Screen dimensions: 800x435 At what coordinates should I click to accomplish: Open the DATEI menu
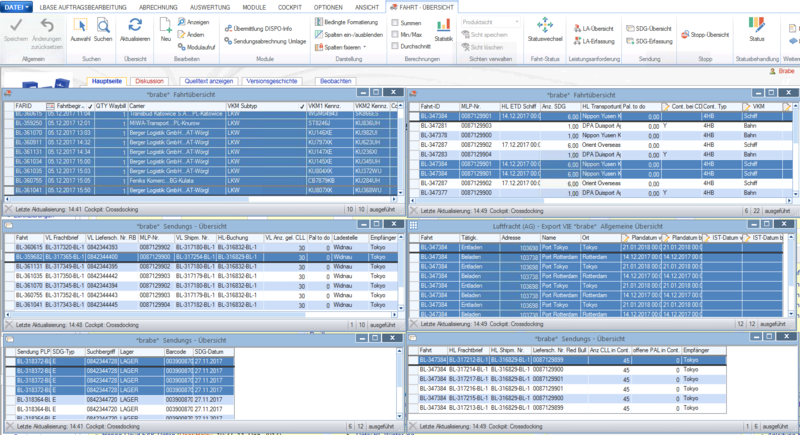coord(17,7)
